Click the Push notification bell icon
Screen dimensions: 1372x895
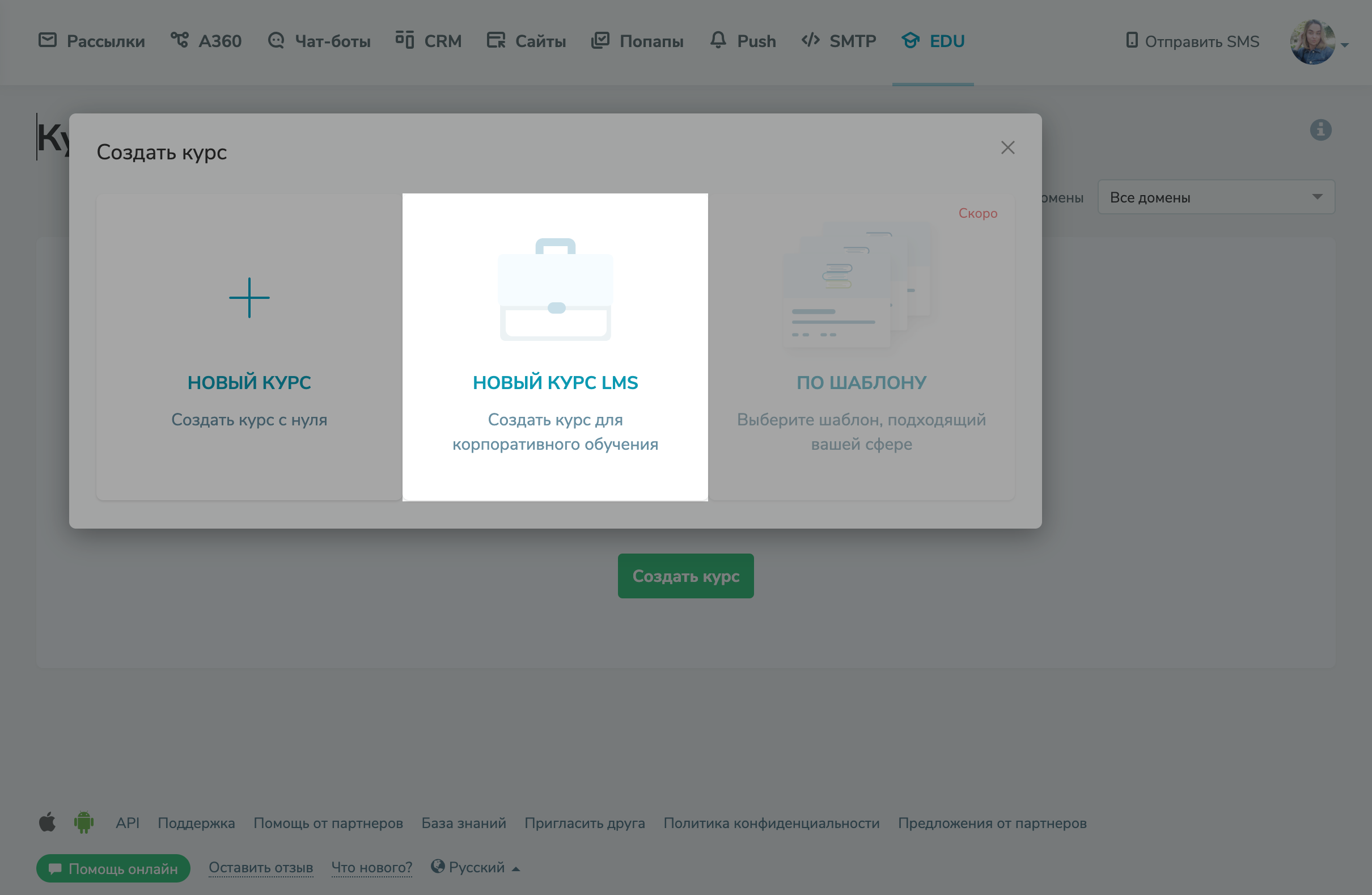pyautogui.click(x=717, y=40)
